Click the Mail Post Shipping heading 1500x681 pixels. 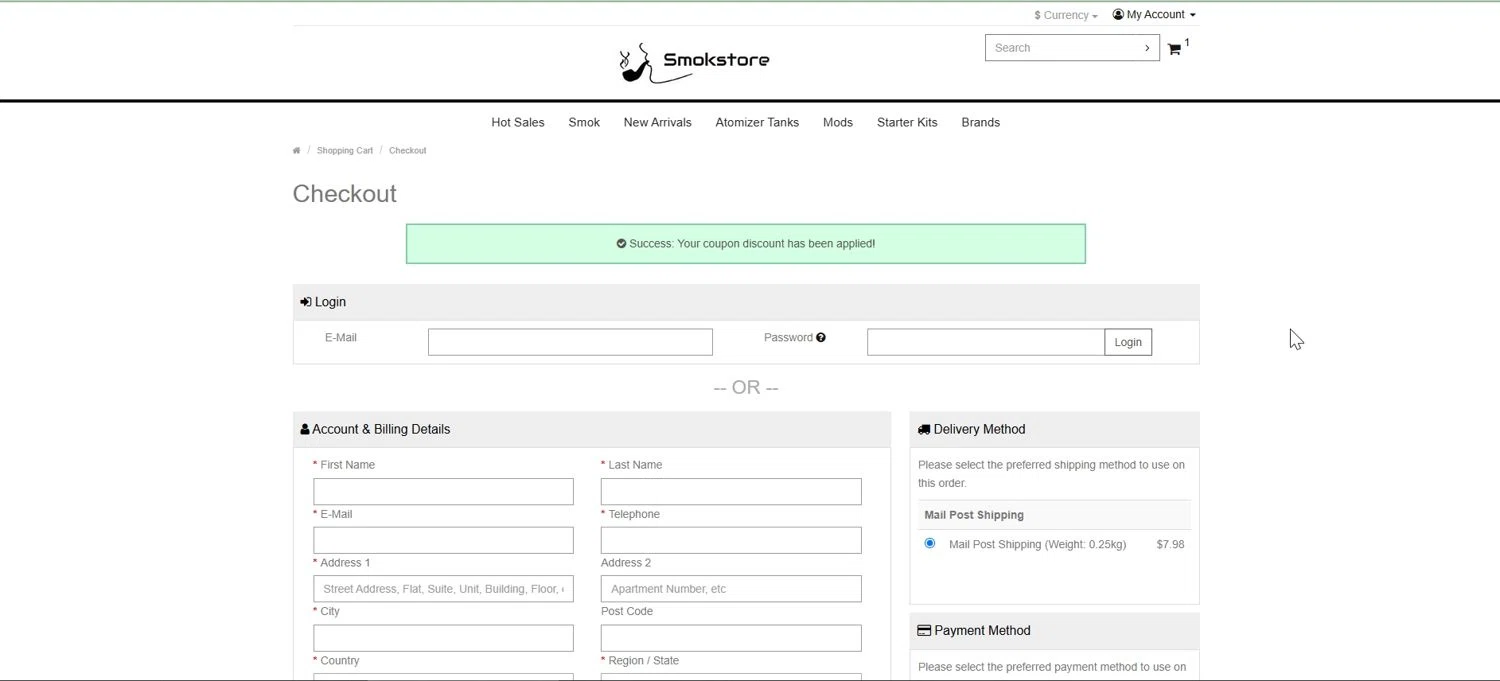(x=974, y=516)
